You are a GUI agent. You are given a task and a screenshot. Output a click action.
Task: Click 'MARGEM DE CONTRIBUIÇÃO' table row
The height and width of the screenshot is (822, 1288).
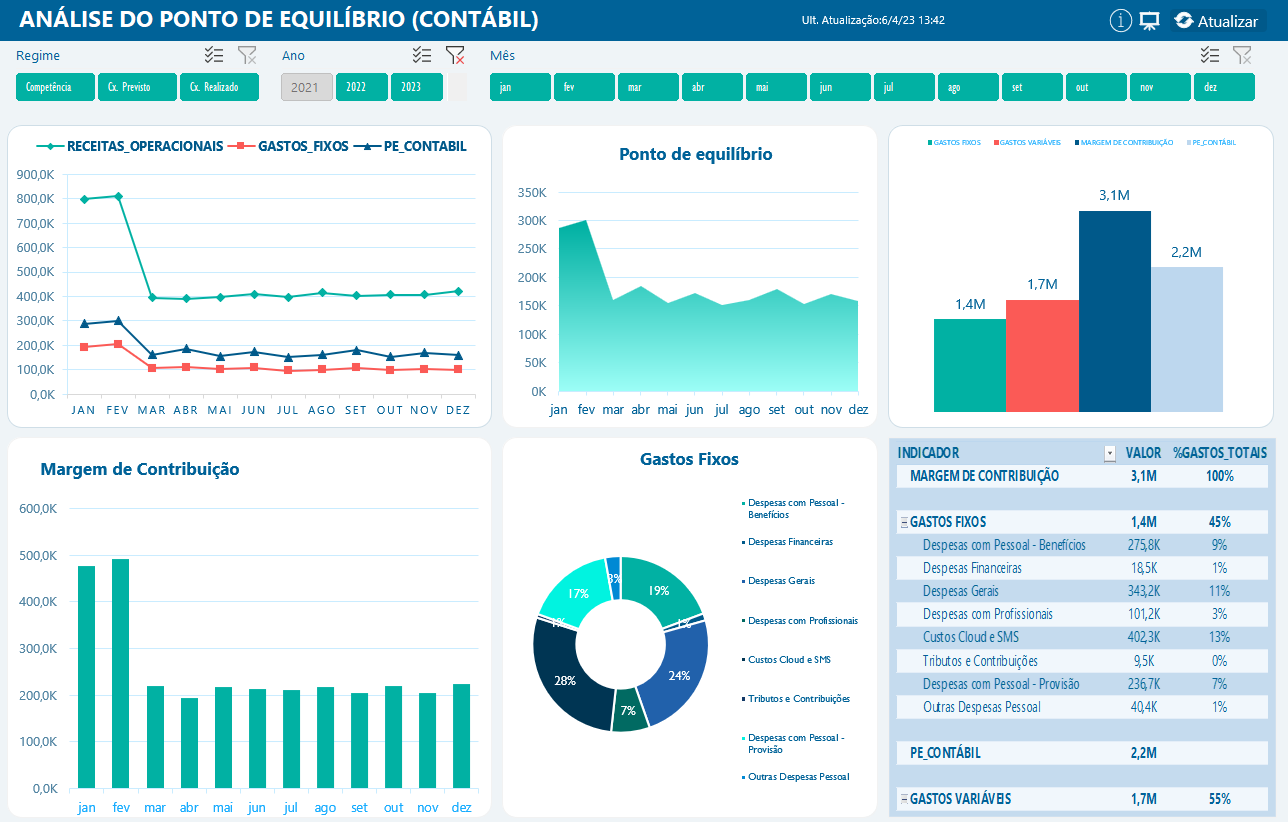tap(1082, 476)
